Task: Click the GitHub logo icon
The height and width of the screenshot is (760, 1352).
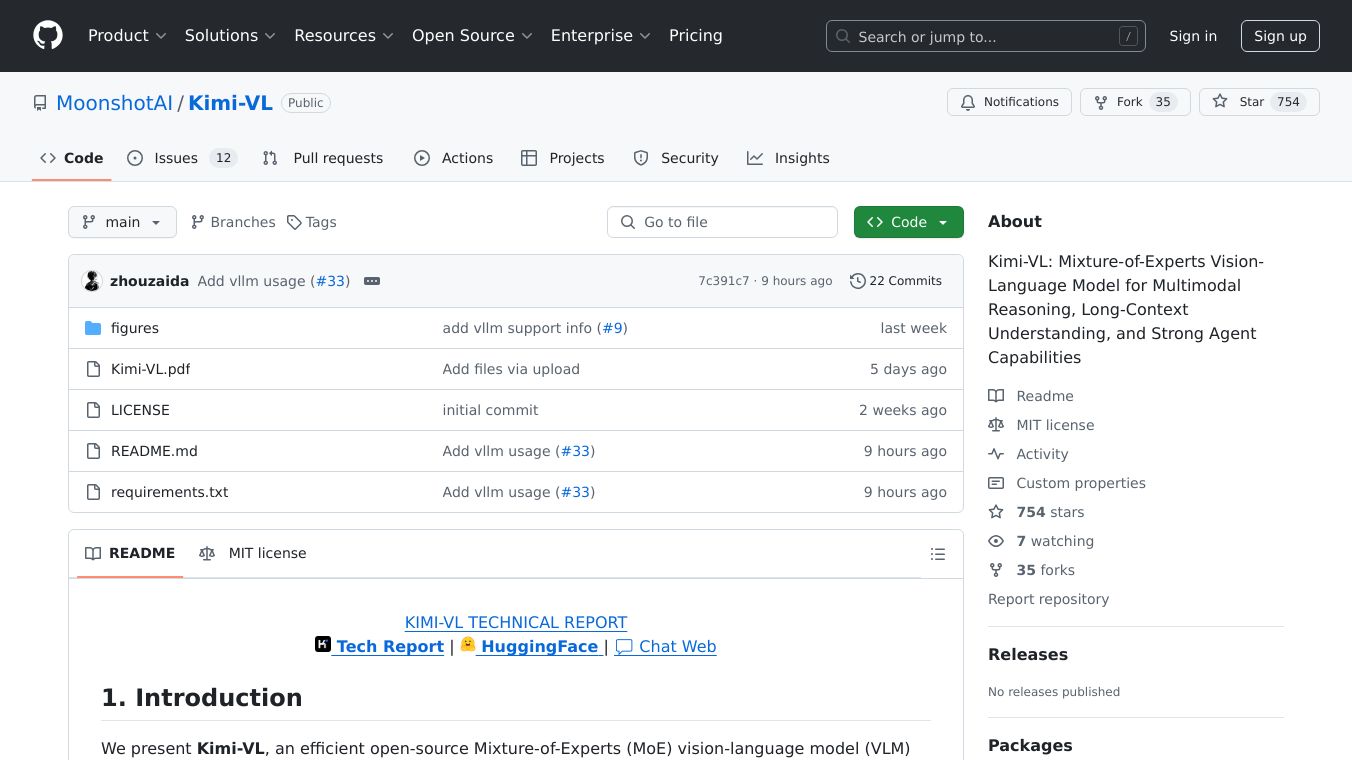Action: (48, 36)
